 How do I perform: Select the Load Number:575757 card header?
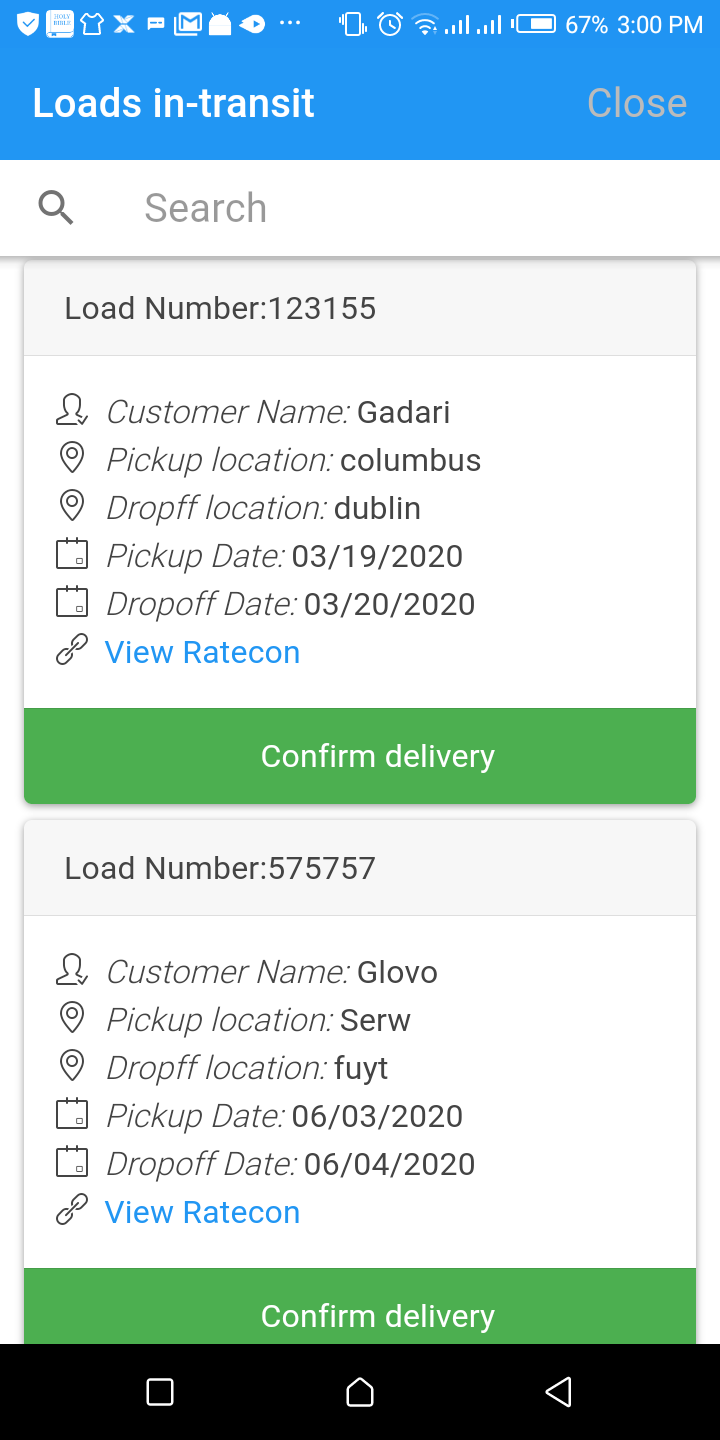[x=360, y=868]
